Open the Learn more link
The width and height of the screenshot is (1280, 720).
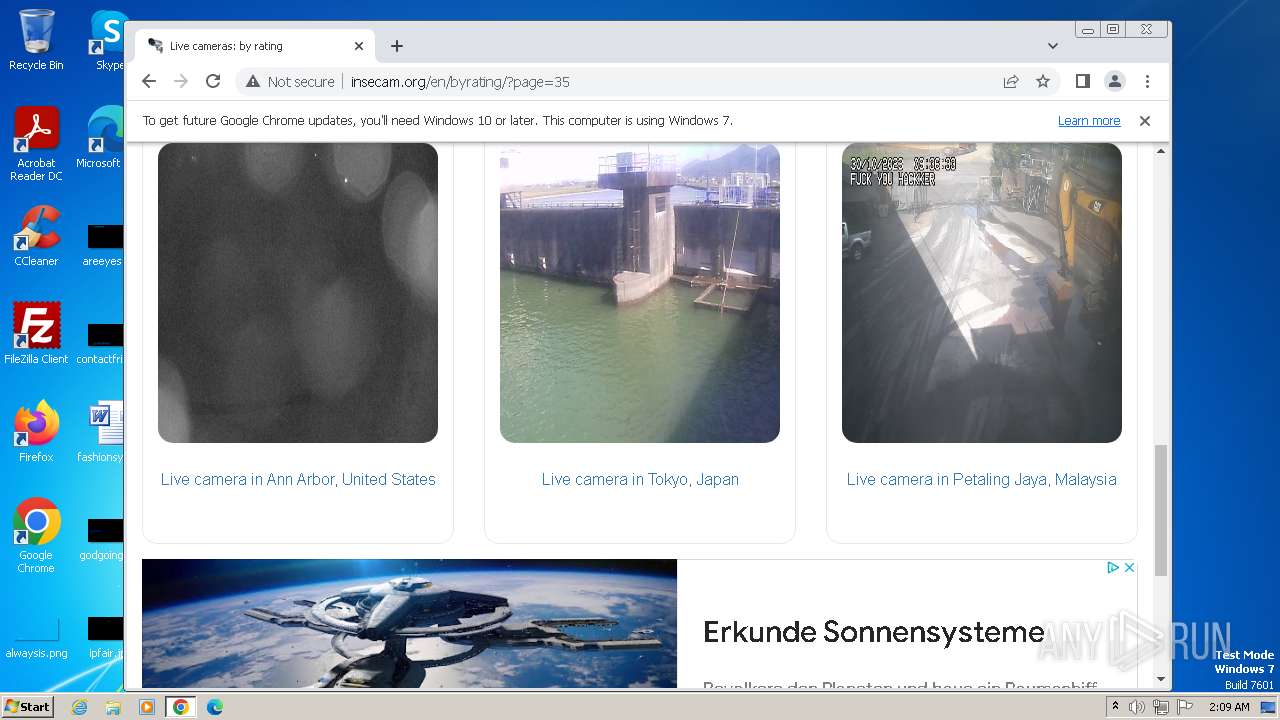[1089, 121]
